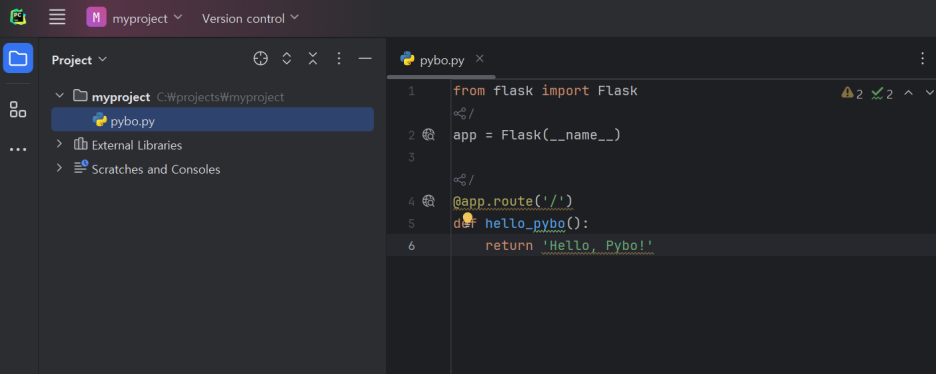Viewport: 936px width, 374px height.
Task: Select the myproject root folder
Action: click(x=121, y=97)
